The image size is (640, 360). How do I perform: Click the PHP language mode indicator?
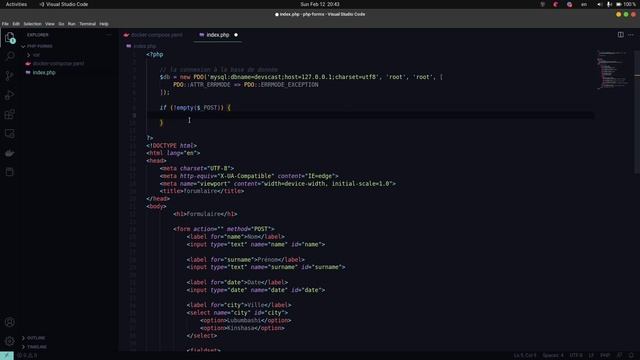click(x=605, y=356)
